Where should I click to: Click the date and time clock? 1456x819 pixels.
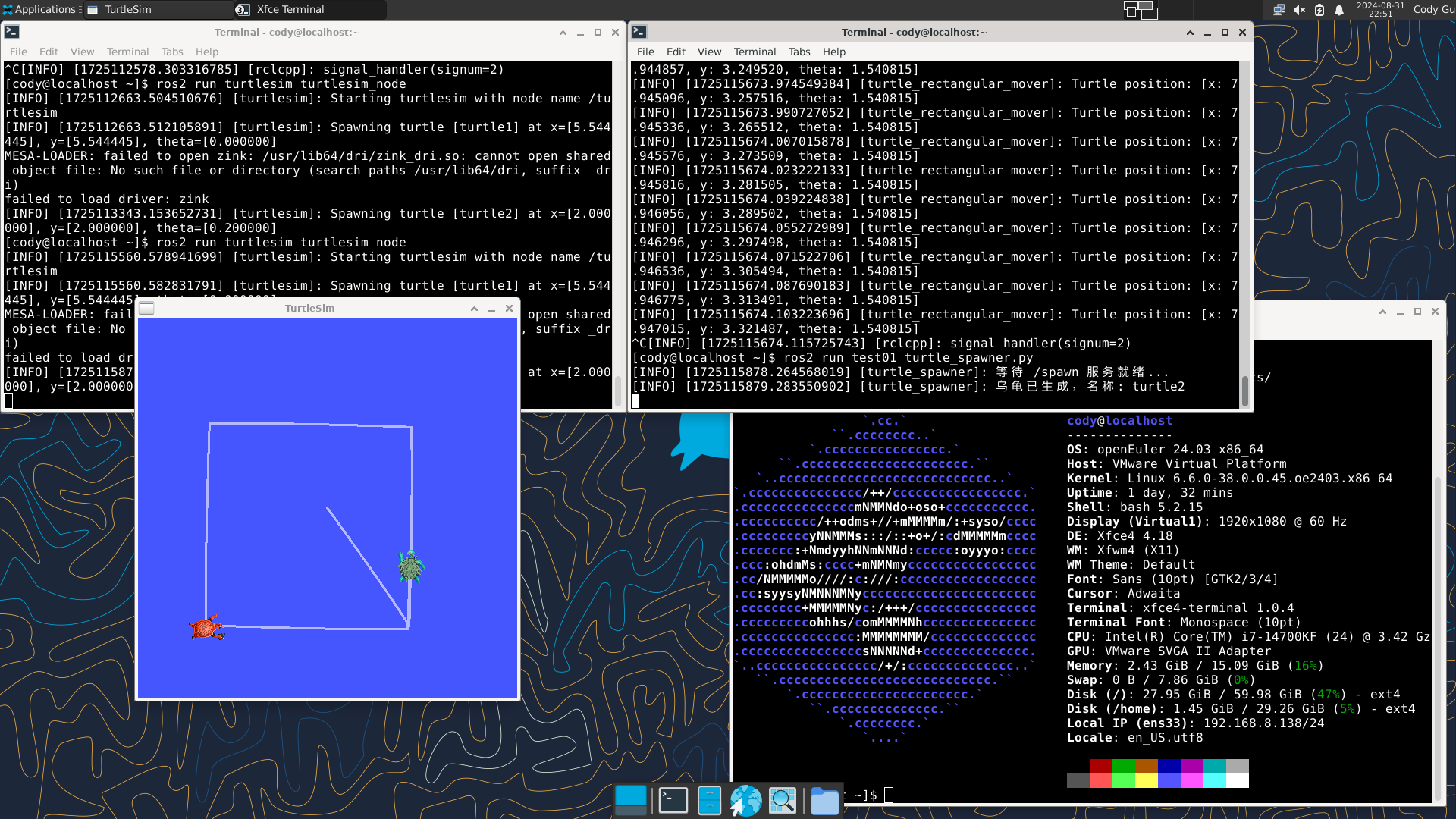point(1380,10)
